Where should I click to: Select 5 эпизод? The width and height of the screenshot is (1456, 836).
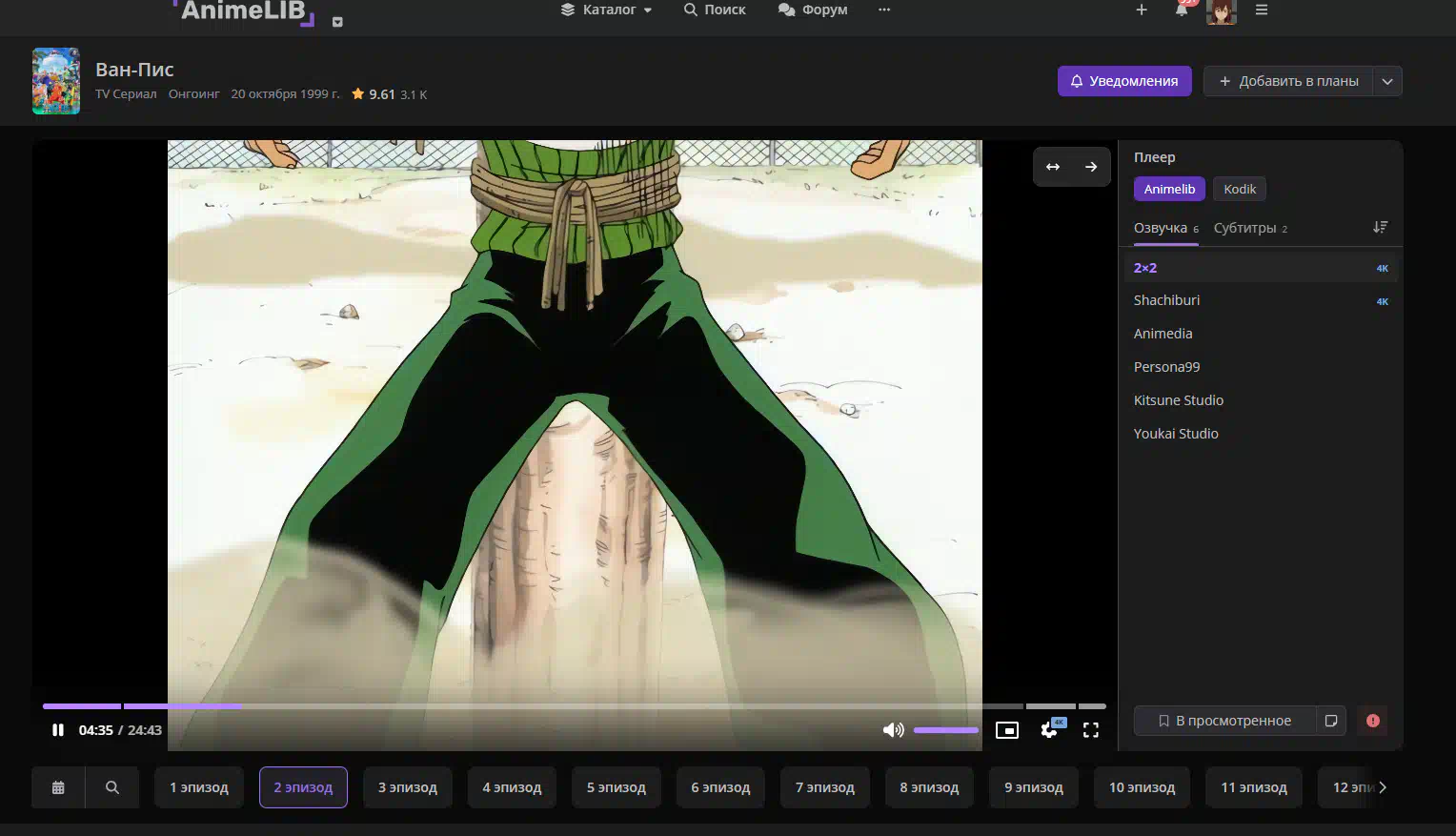[617, 787]
